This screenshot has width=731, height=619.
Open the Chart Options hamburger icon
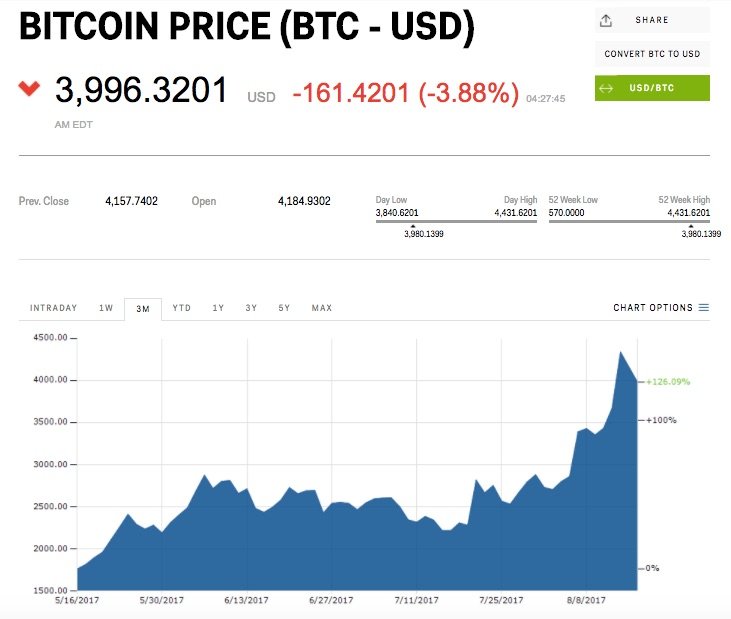(704, 308)
